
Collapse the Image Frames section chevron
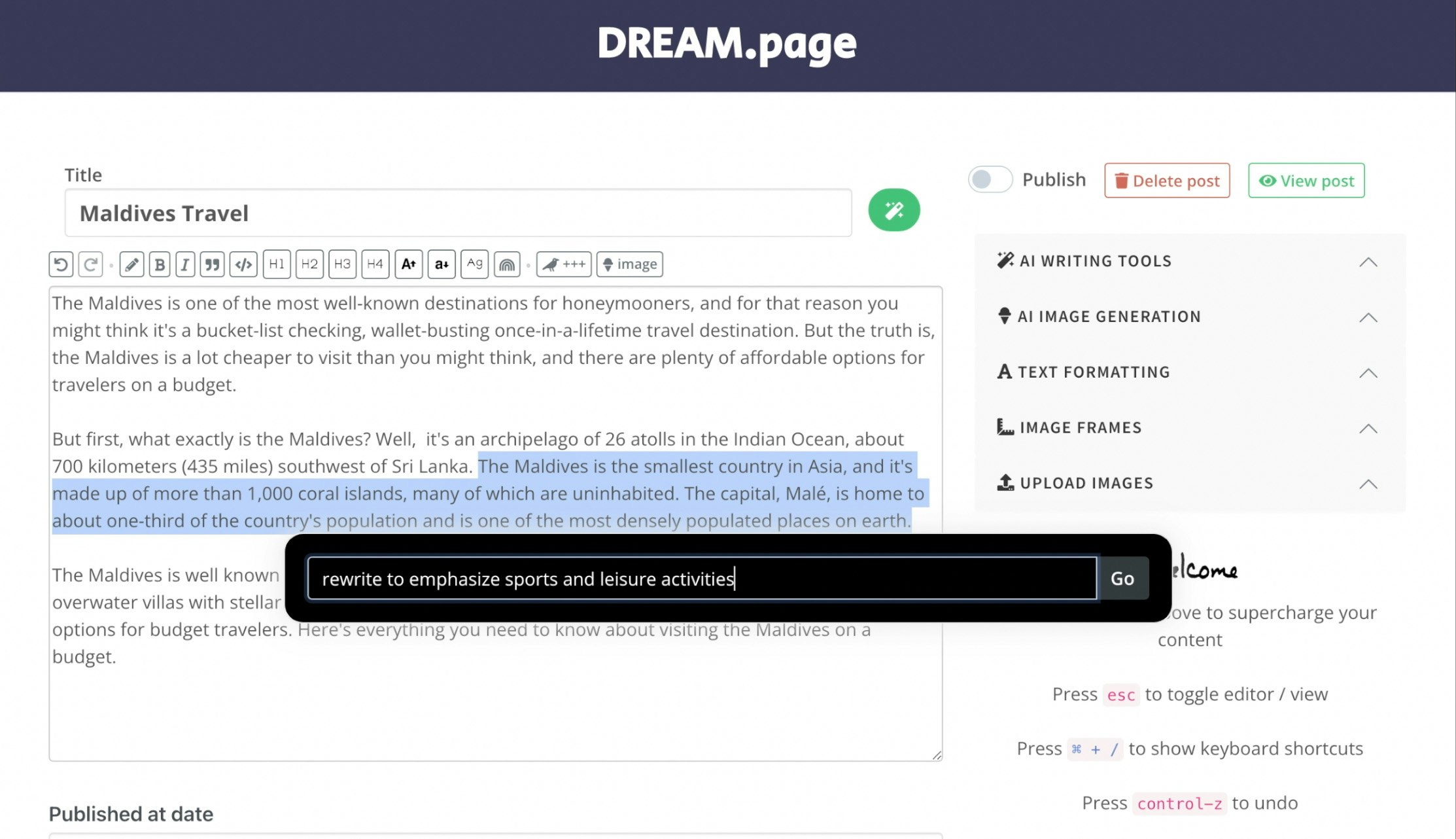click(1368, 429)
